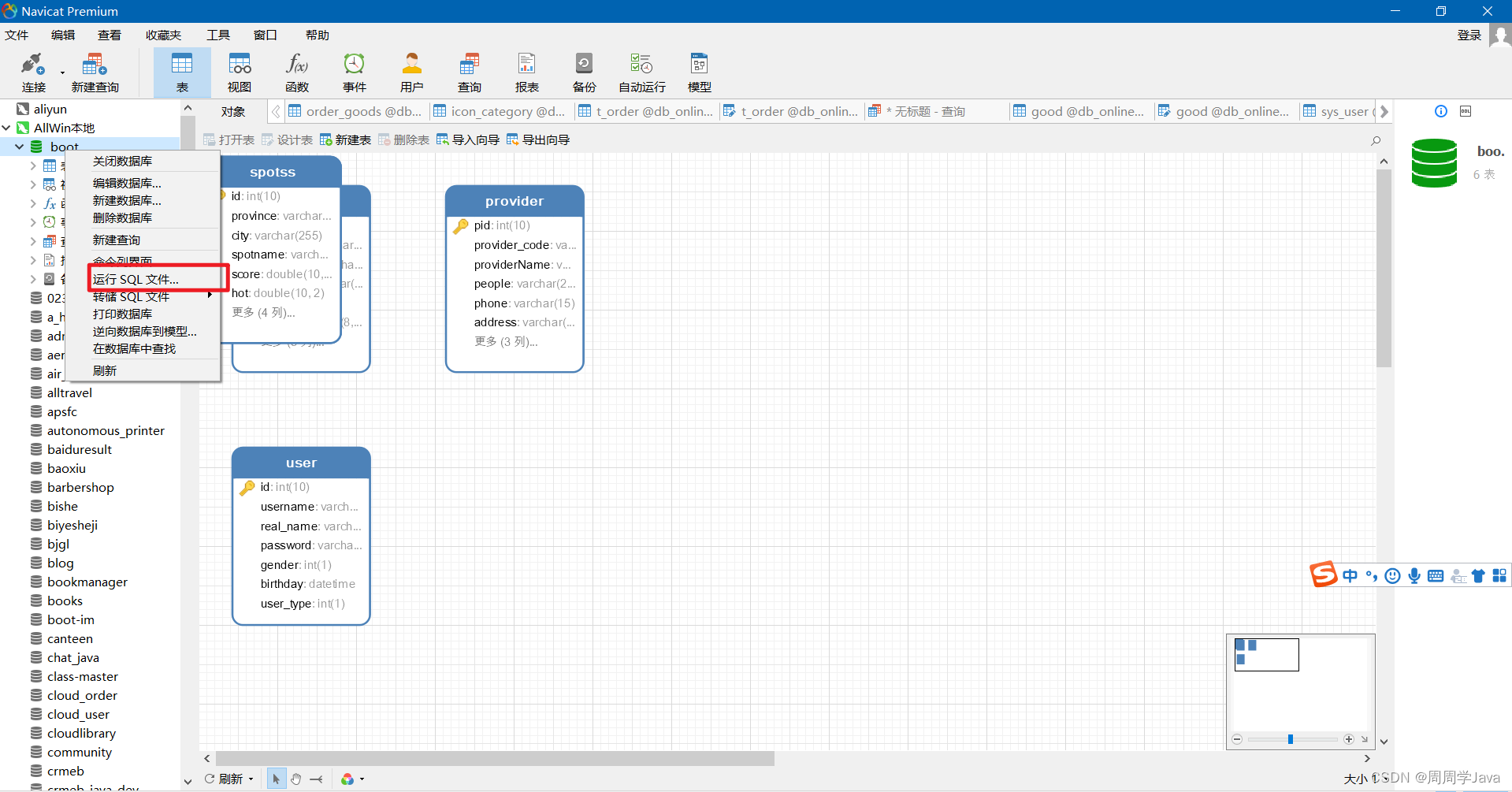The image size is (1512, 792).
Task: Click 设计表 button
Action: click(287, 140)
